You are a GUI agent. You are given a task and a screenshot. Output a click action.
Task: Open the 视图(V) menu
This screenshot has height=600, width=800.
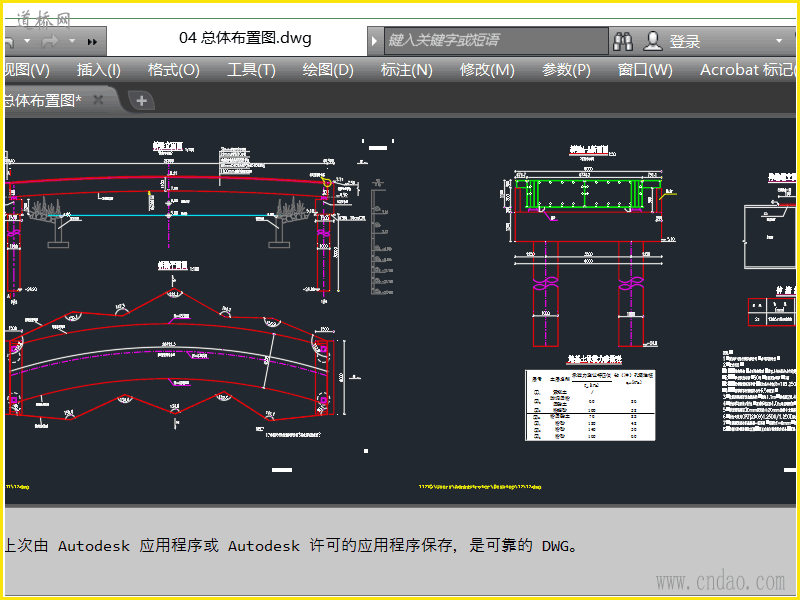coord(27,70)
